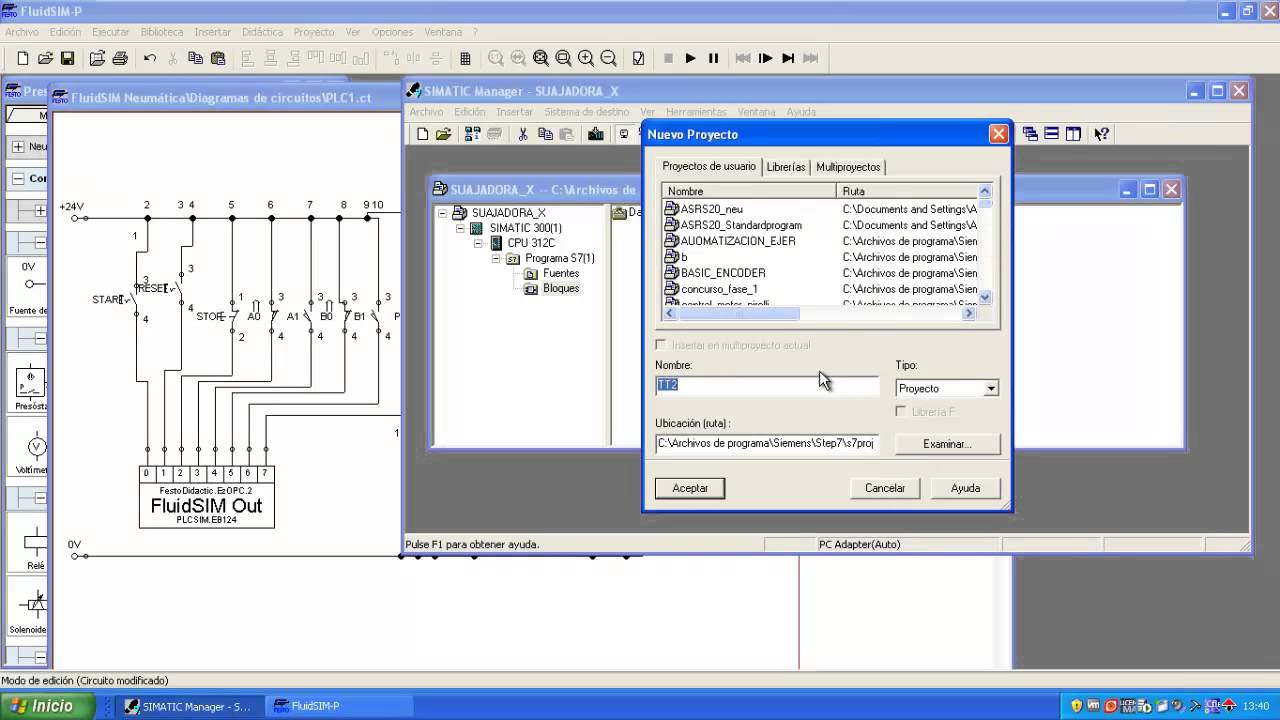
Task: Click Zoom out magnifier in FluidSIM toolbar
Action: (x=608, y=59)
